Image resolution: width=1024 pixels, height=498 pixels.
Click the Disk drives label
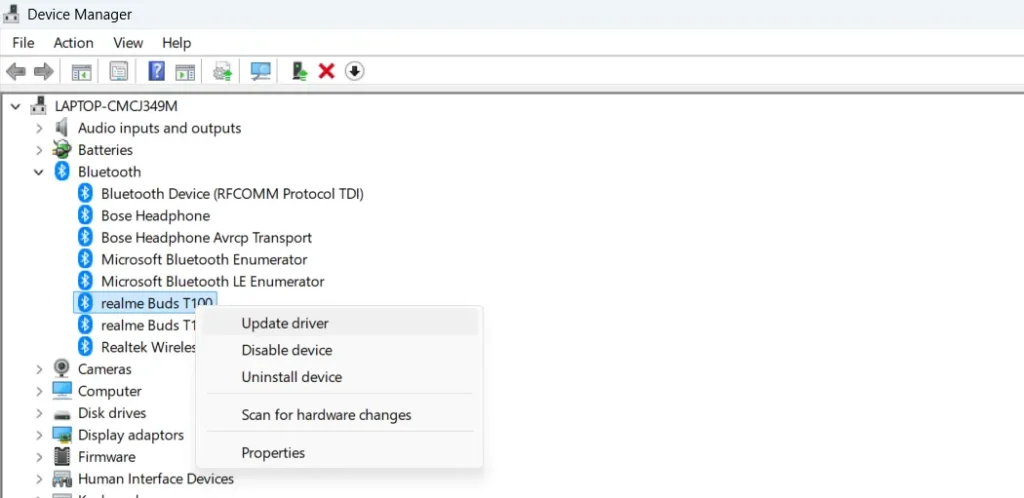tap(112, 413)
